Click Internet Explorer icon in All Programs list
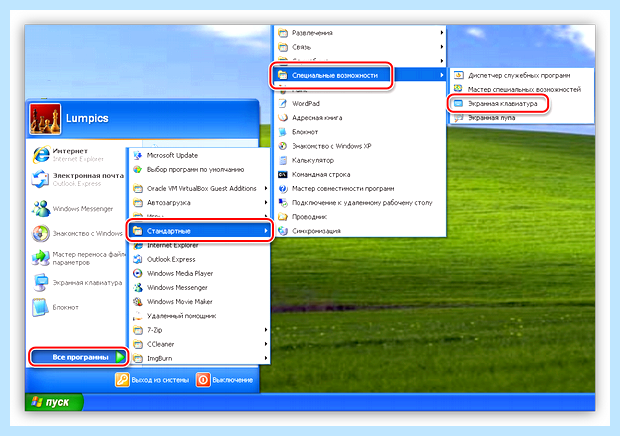This screenshot has height=436, width=620. tap(138, 245)
